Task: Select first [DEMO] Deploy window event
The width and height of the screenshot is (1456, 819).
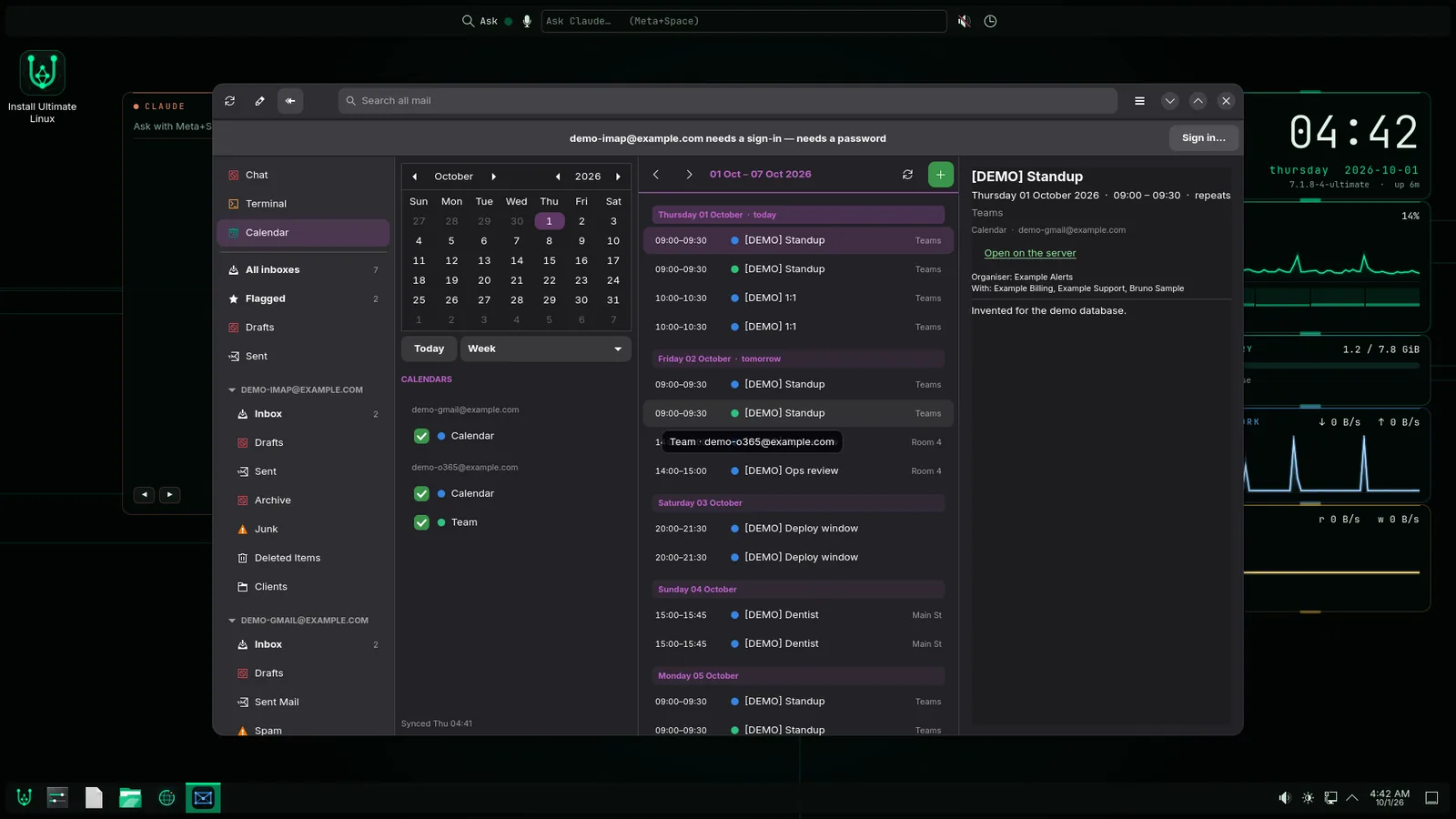Action: [798, 529]
